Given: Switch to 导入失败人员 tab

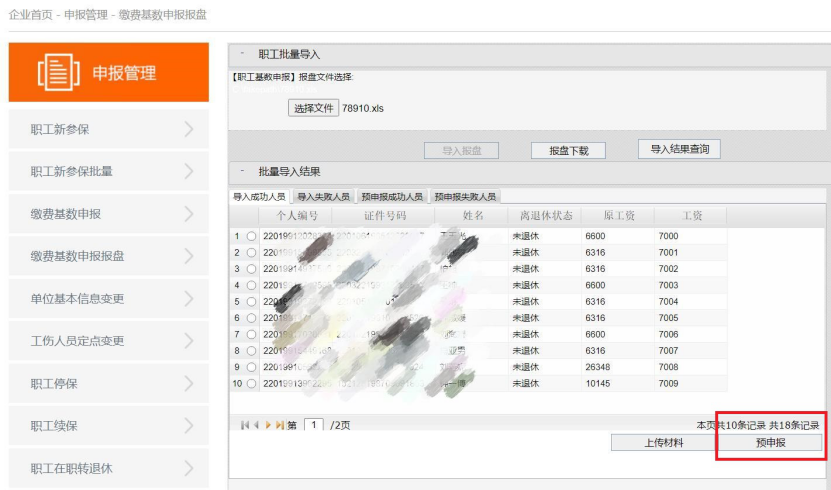Looking at the screenshot, I should coord(323,197).
